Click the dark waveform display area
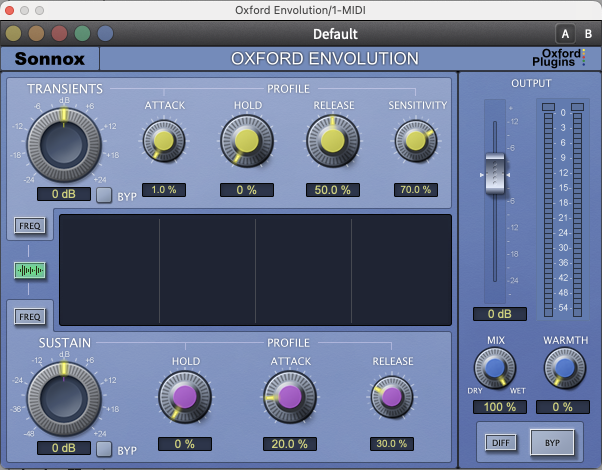The width and height of the screenshot is (602, 470). [x=255, y=270]
